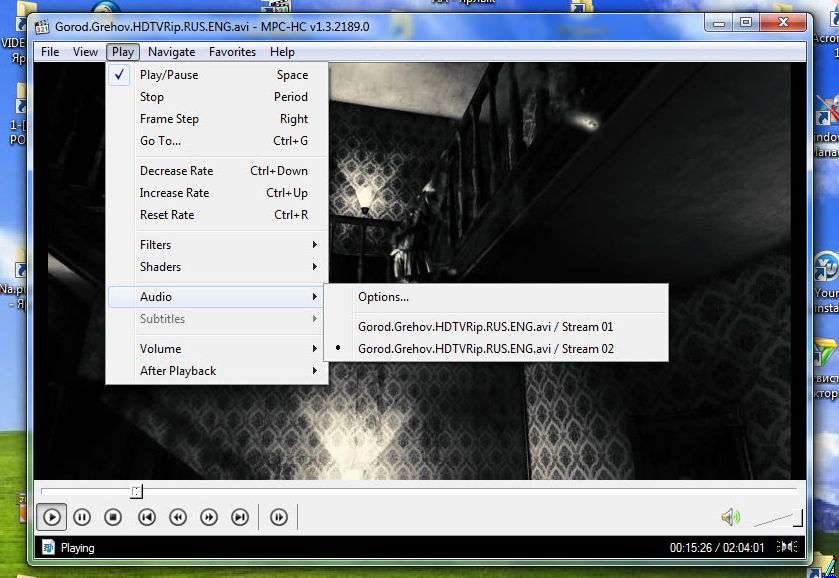This screenshot has height=578, width=839.
Task: Choose Decrease Rate menu entry
Action: 217,171
